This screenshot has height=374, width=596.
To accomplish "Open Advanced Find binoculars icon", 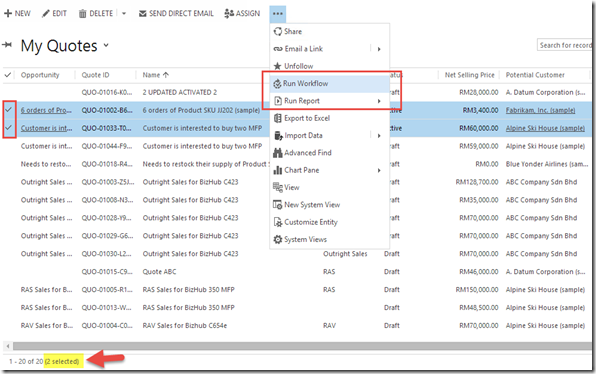I will click(x=278, y=153).
